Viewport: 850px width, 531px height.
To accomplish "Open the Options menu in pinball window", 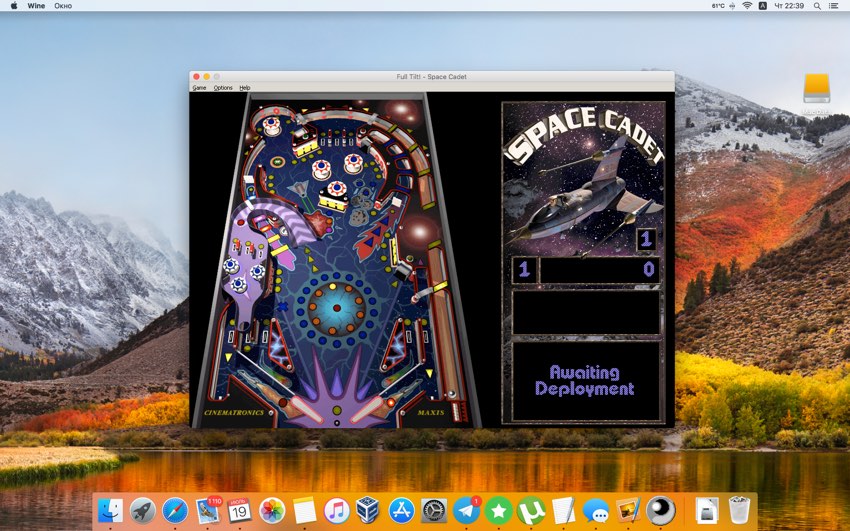I will [222, 88].
